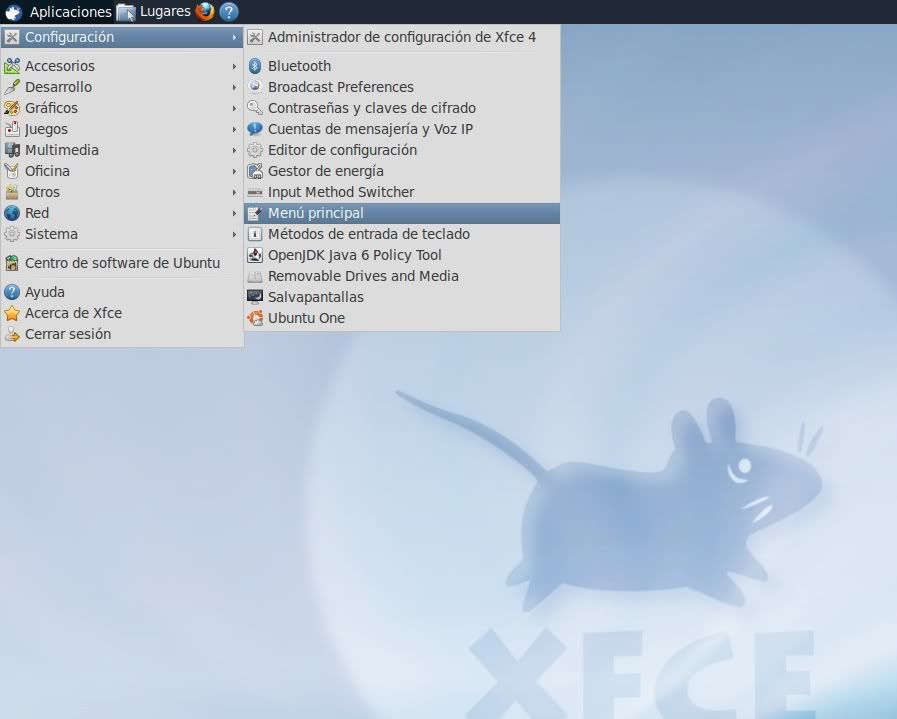Select the Configuración menu category
The width and height of the screenshot is (897, 719).
click(x=122, y=37)
